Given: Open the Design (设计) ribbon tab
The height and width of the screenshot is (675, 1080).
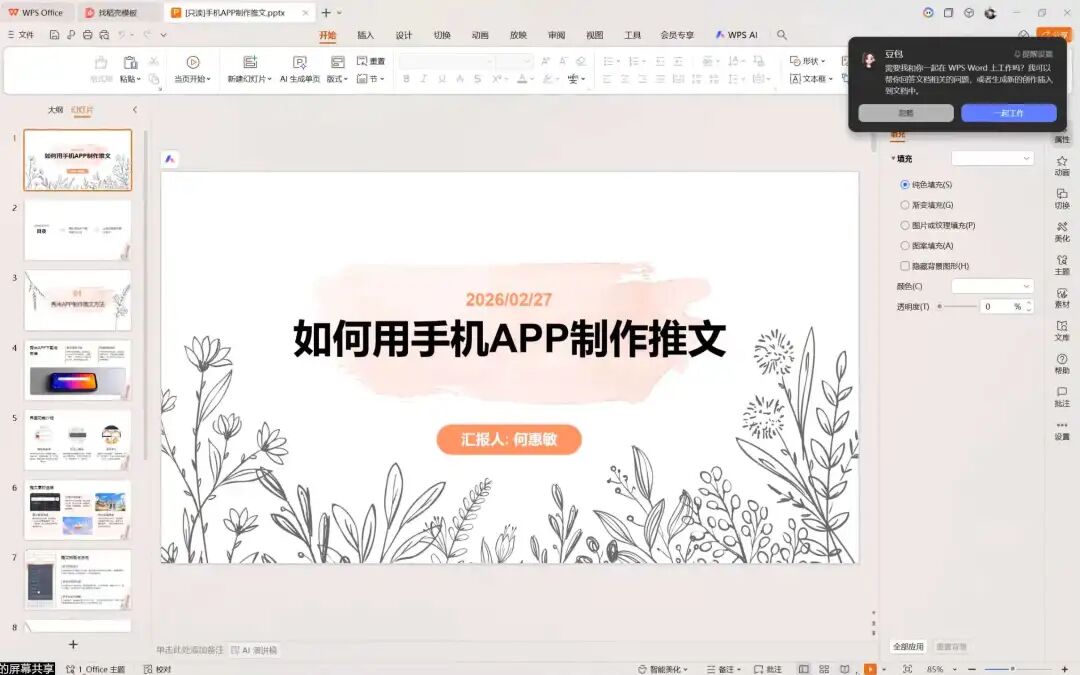Looking at the screenshot, I should [x=404, y=35].
